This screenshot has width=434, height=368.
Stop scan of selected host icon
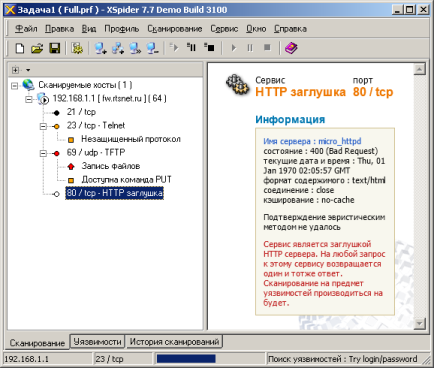click(x=209, y=48)
